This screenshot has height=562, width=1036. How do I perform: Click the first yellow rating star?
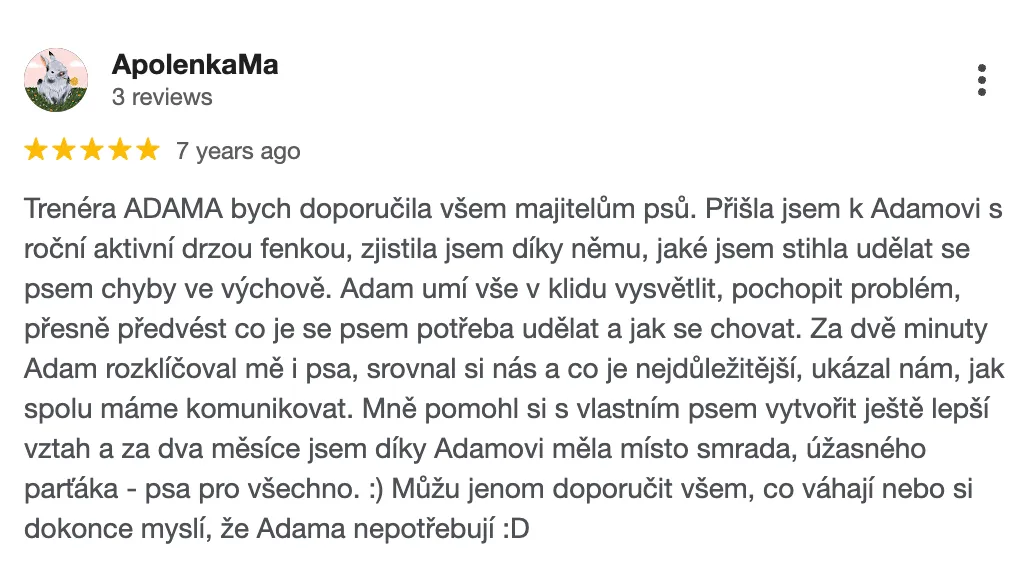pos(37,150)
